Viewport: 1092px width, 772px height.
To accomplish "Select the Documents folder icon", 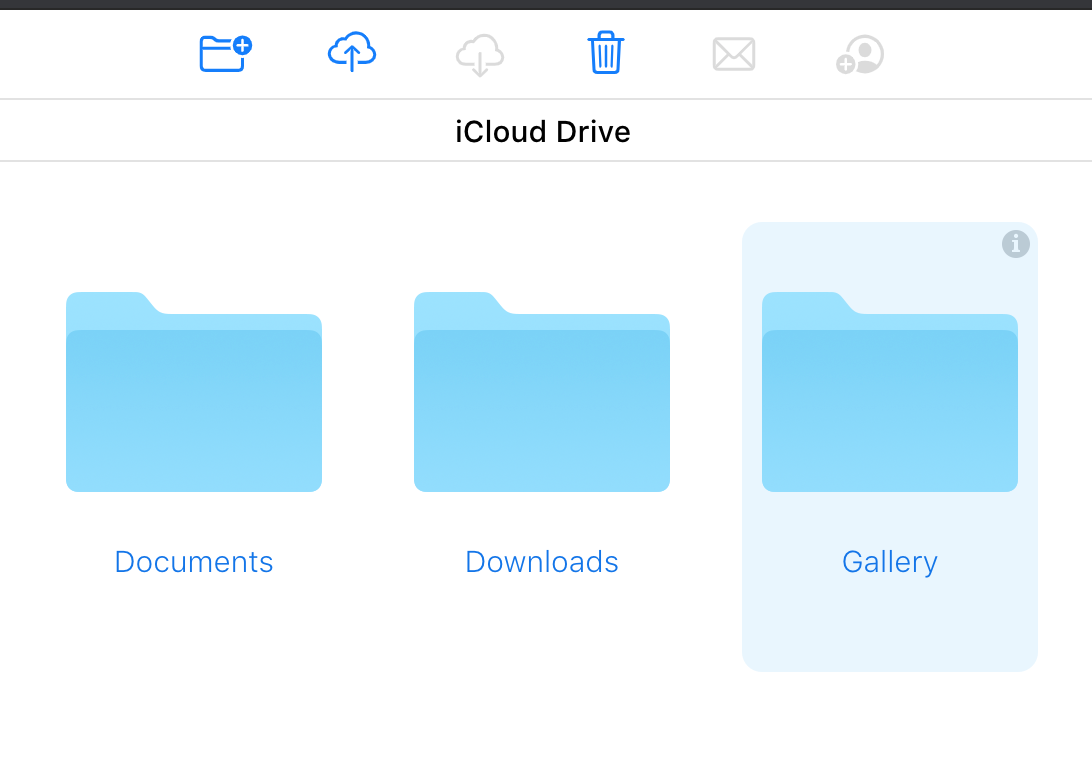I will point(194,392).
